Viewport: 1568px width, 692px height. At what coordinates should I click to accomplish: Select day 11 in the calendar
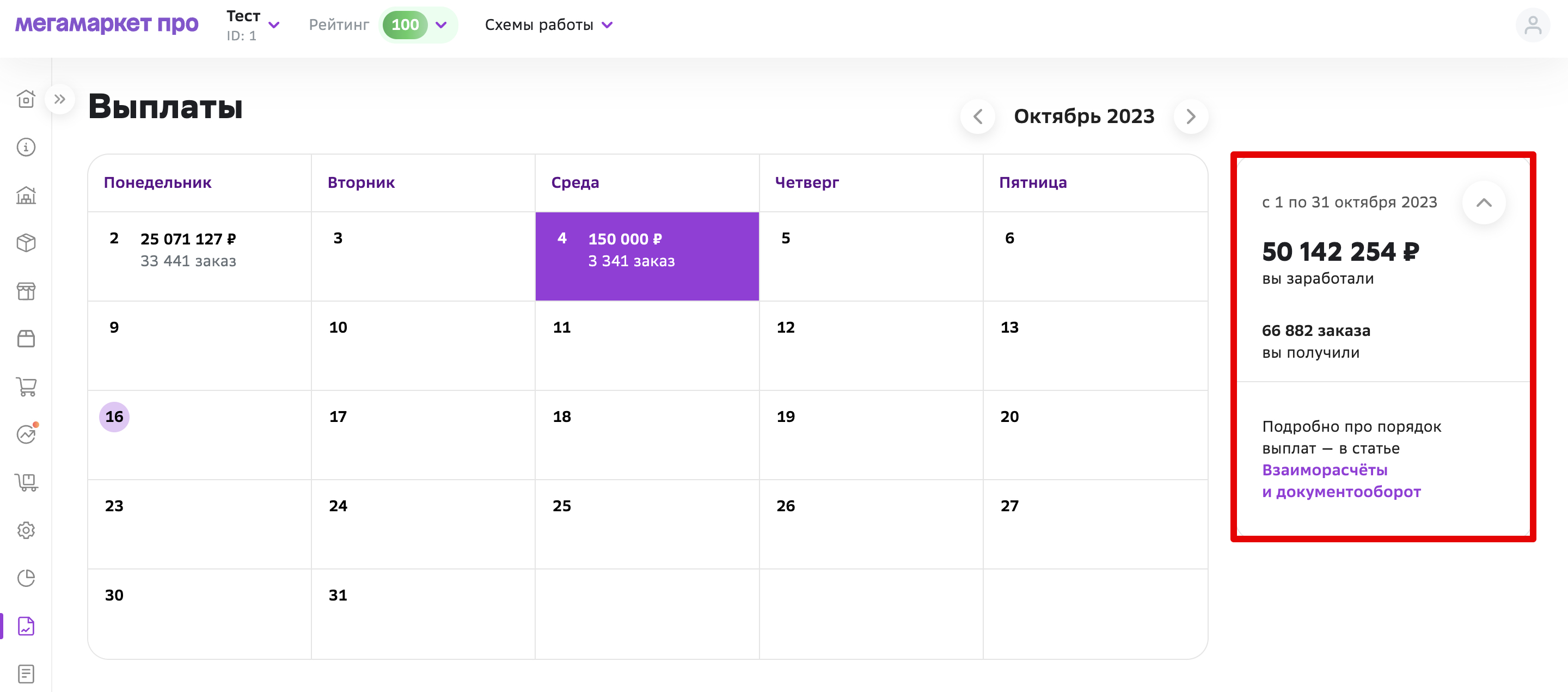tap(647, 346)
